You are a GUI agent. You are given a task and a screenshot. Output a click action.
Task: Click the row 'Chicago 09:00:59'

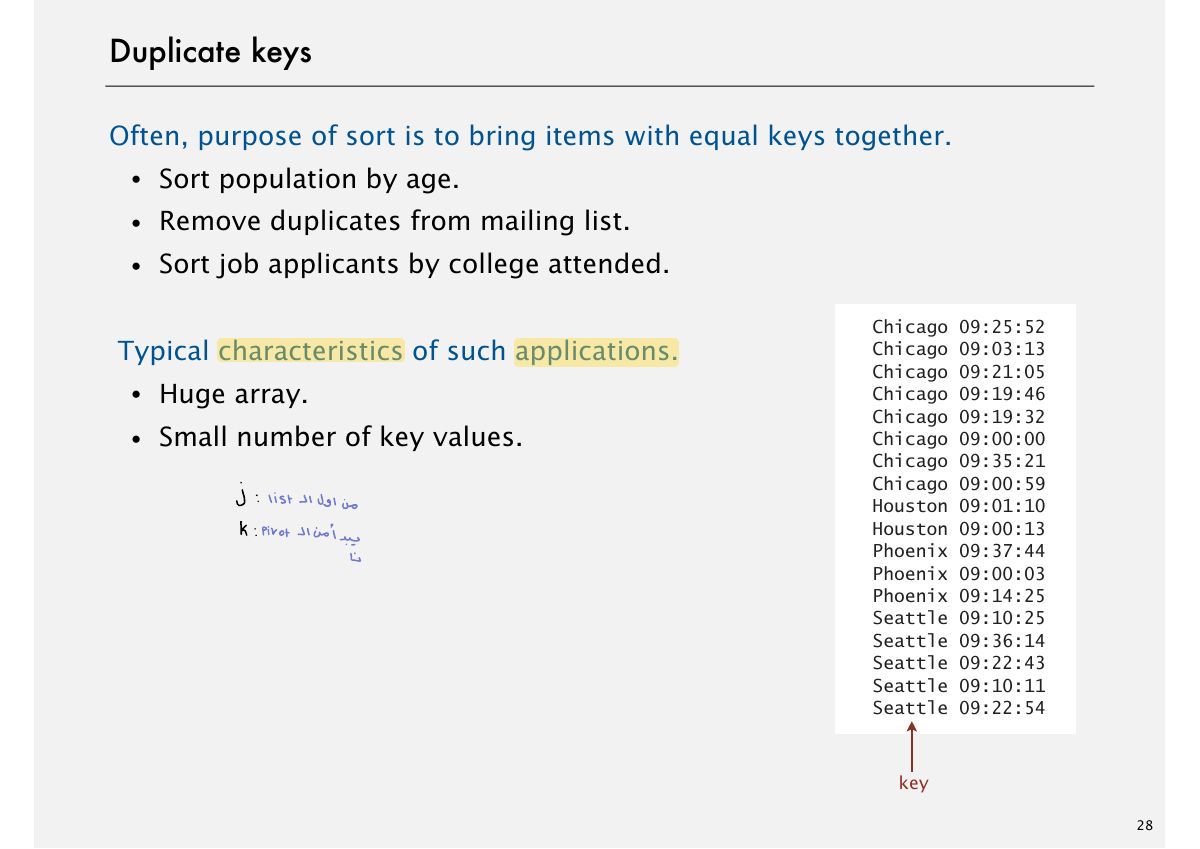[x=958, y=484]
